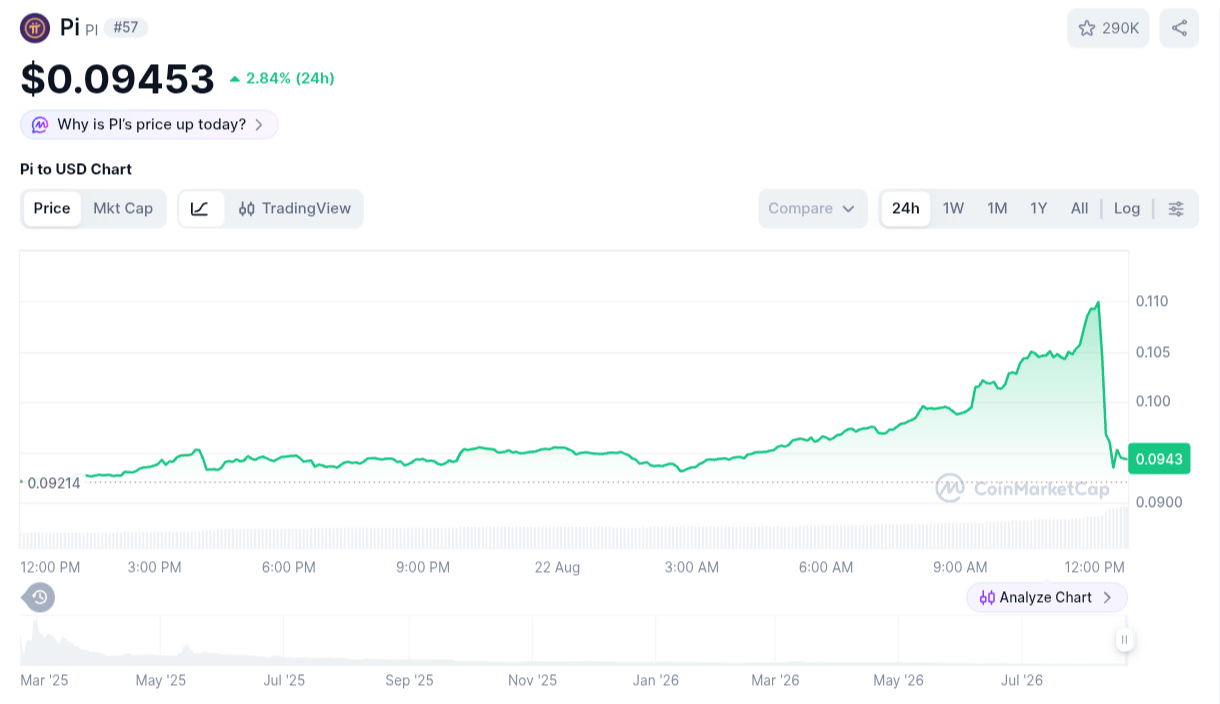Click the '22 Aug' axis label
This screenshot has height=704, width=1220.
tap(557, 567)
